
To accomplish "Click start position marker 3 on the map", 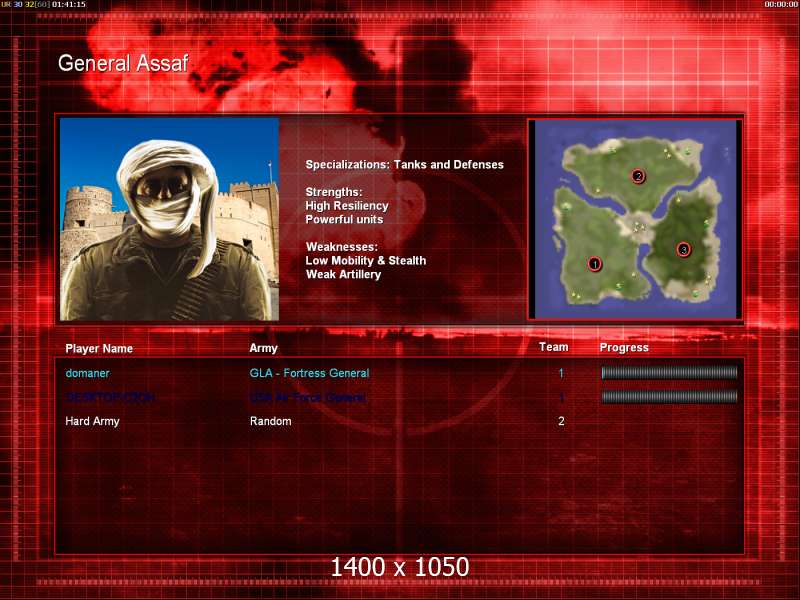I will [684, 249].
